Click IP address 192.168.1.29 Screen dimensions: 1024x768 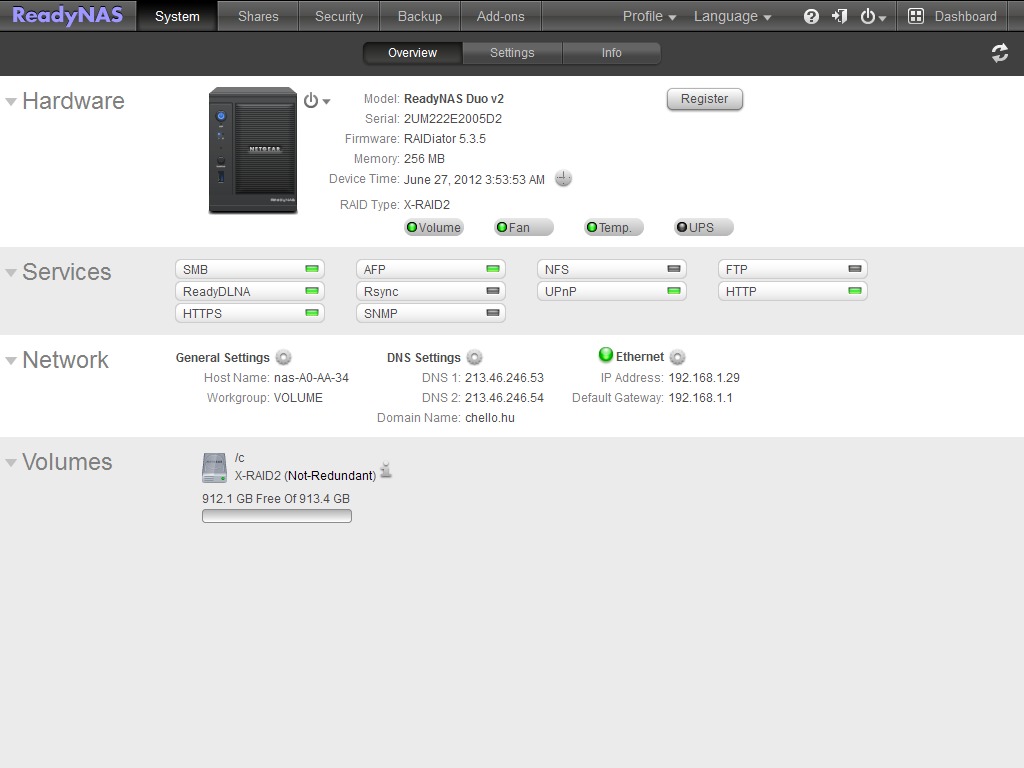704,377
